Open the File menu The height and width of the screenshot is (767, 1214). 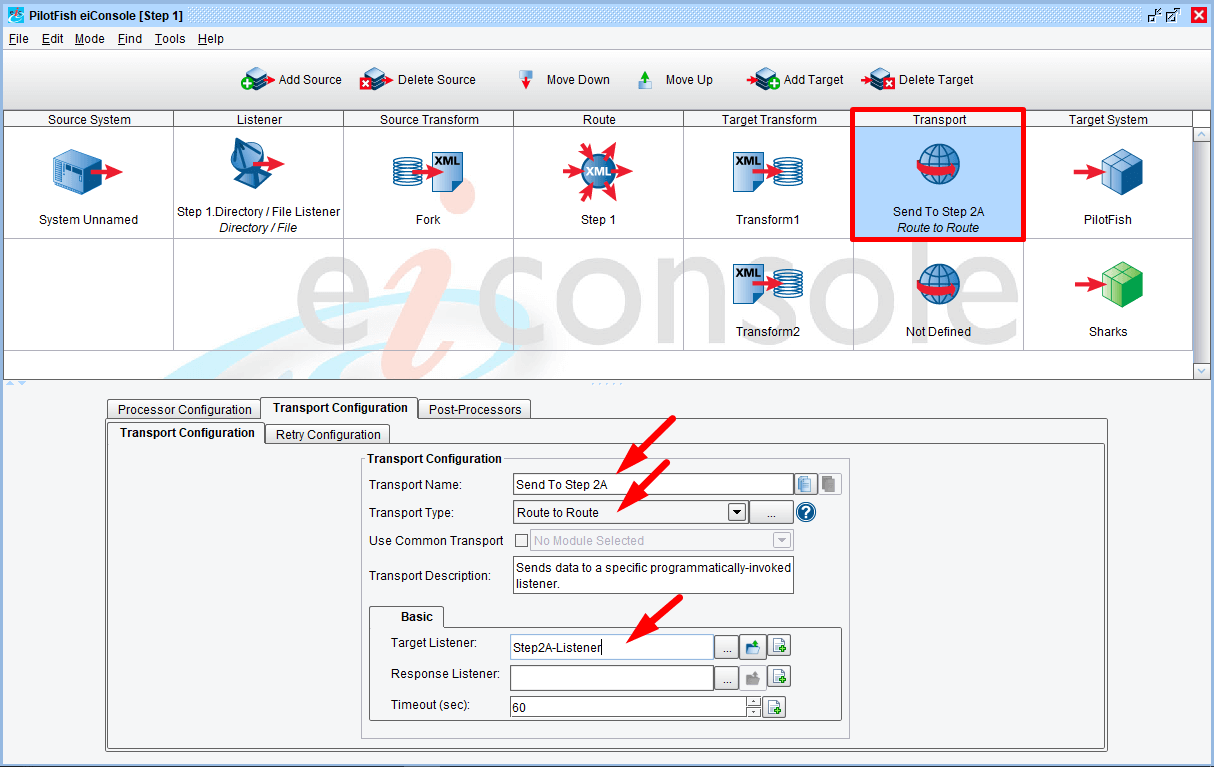(x=19, y=39)
